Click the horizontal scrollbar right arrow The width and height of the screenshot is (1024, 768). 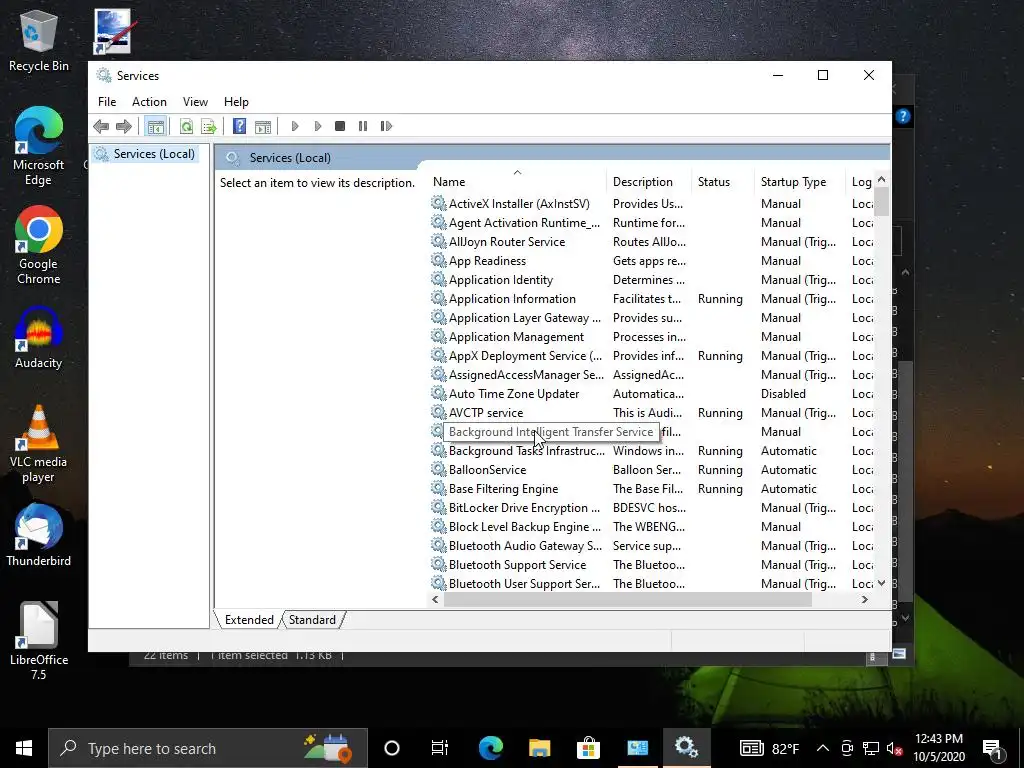tap(865, 600)
